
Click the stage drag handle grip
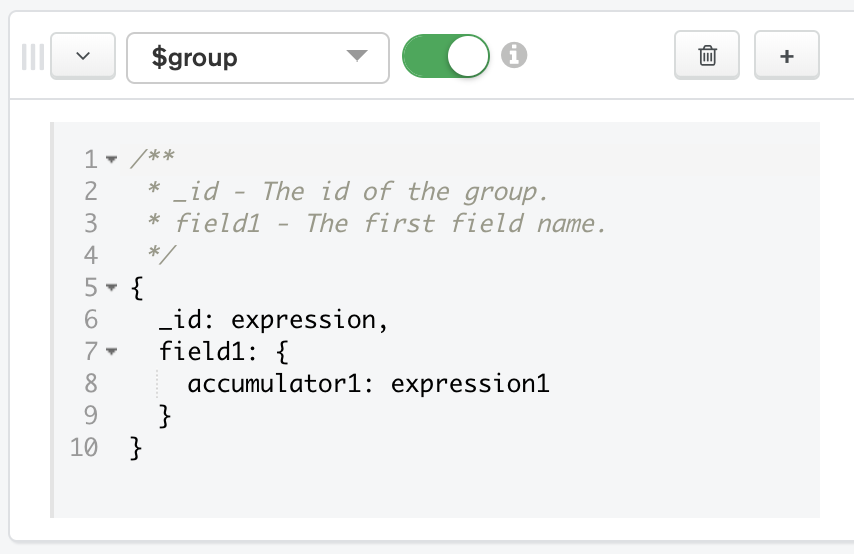tap(32, 57)
